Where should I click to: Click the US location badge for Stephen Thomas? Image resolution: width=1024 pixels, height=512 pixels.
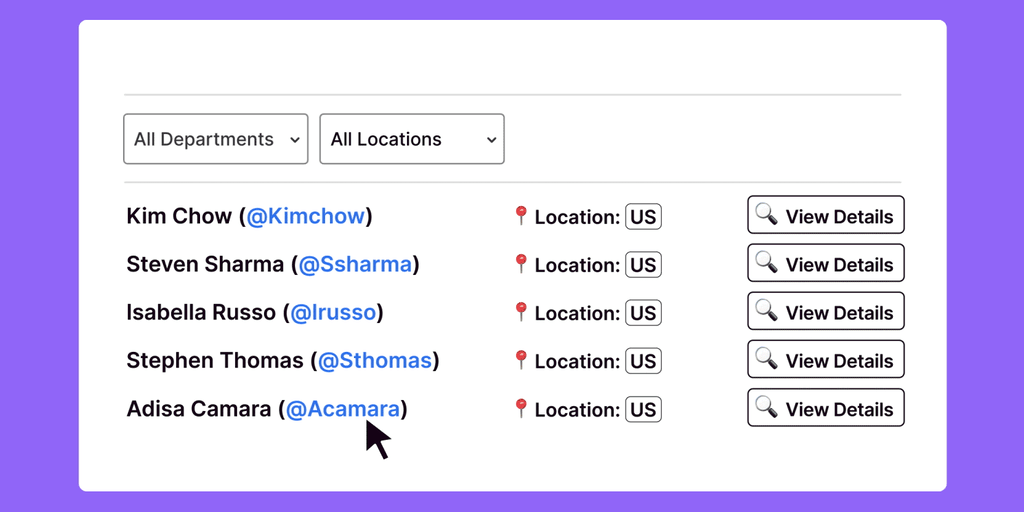643,361
